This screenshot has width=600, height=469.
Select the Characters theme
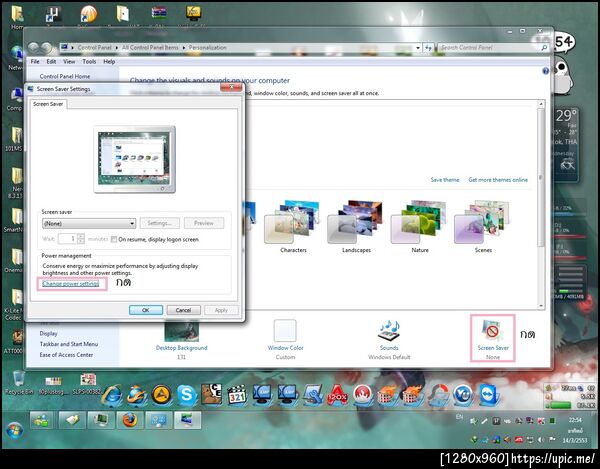(293, 226)
